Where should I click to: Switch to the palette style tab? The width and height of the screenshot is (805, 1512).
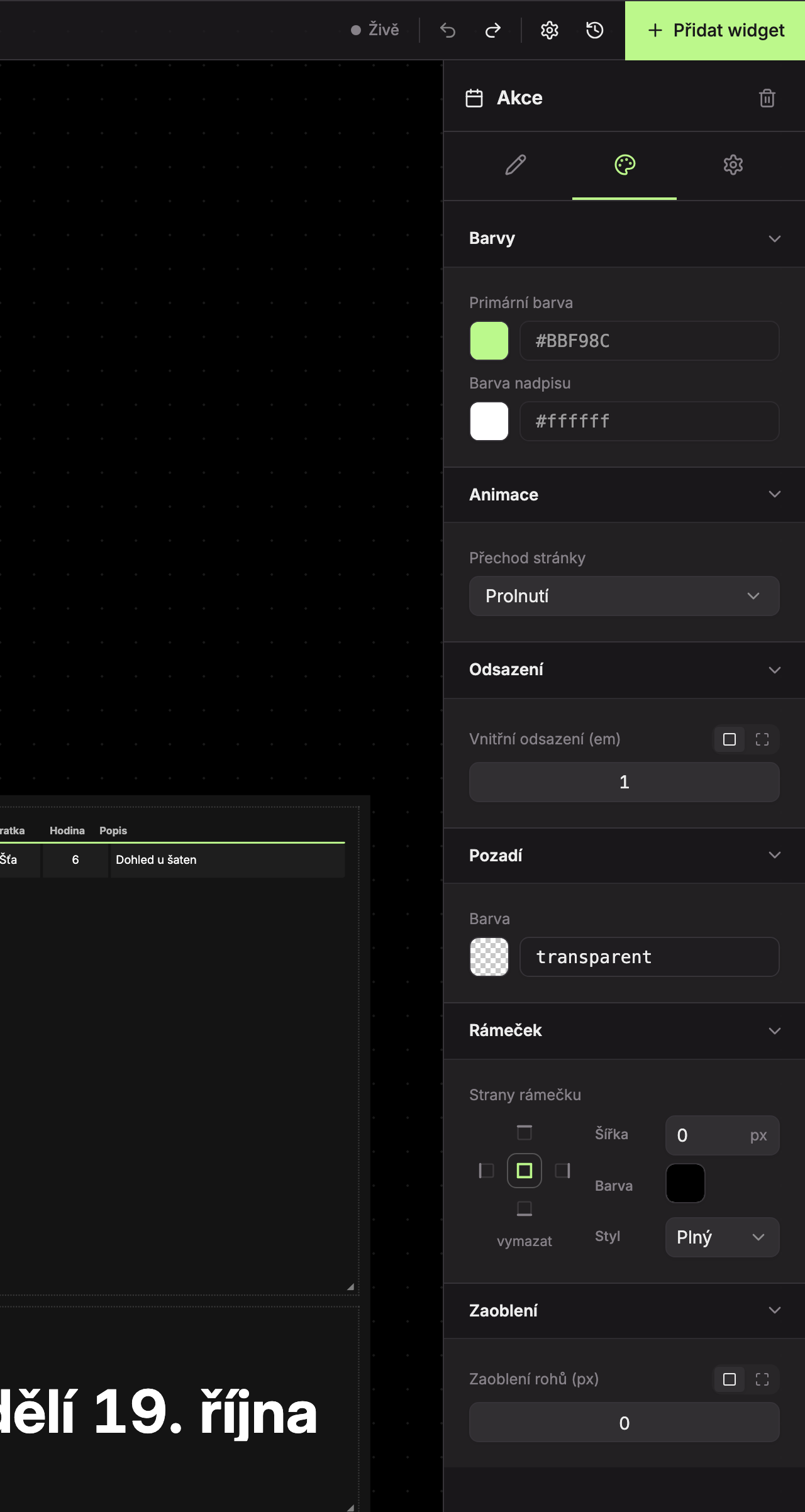tap(625, 165)
